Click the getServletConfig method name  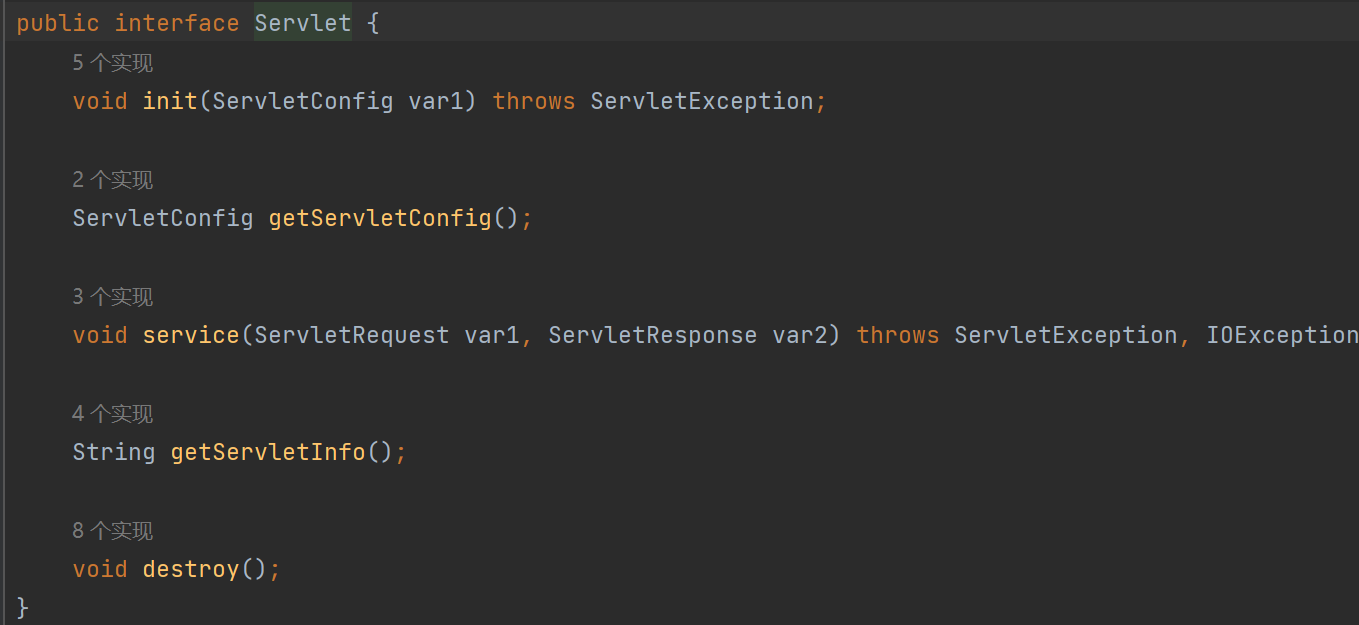pyautogui.click(x=380, y=218)
